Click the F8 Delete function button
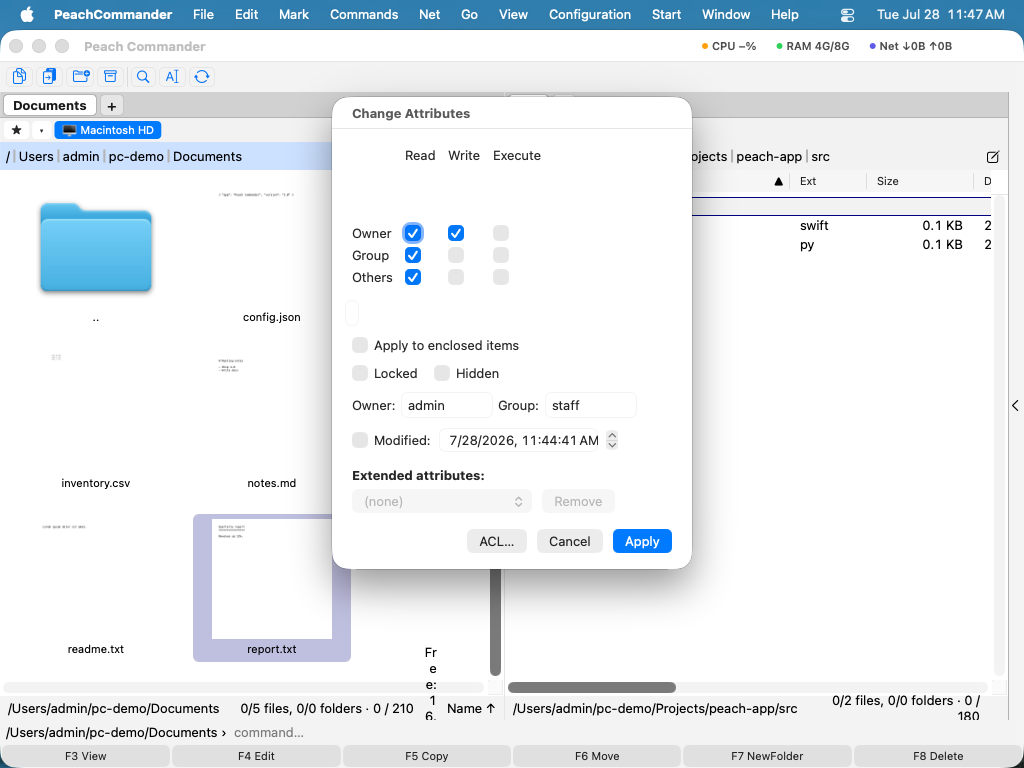Screen dimensions: 1024x768 pos(938,756)
